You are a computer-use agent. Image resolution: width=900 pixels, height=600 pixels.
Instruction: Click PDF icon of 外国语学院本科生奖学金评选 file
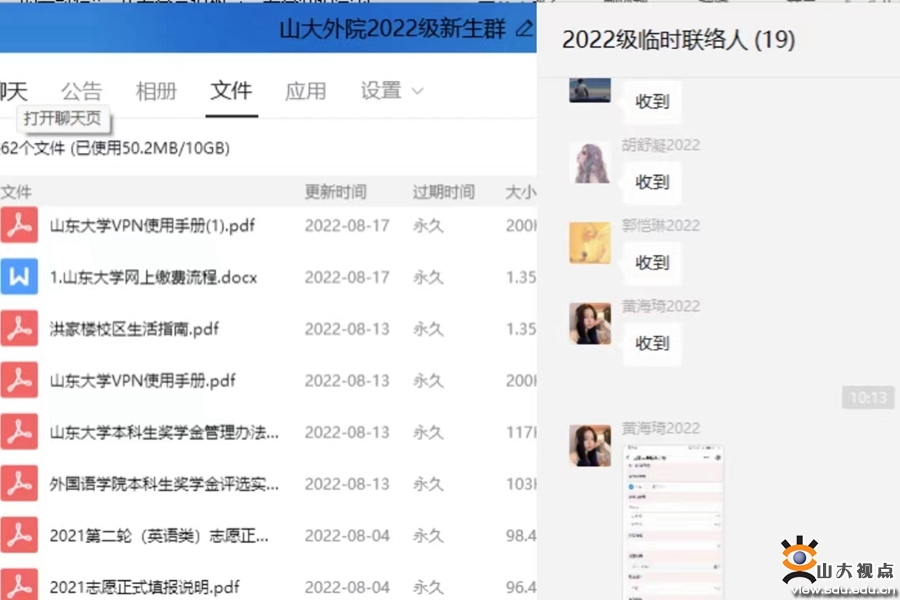click(x=18, y=484)
